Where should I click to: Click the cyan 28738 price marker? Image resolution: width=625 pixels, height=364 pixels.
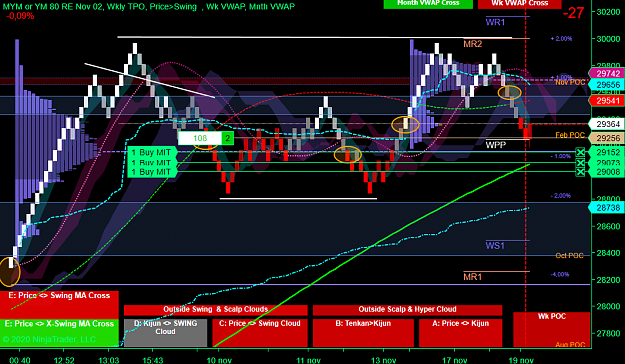[x=606, y=207]
